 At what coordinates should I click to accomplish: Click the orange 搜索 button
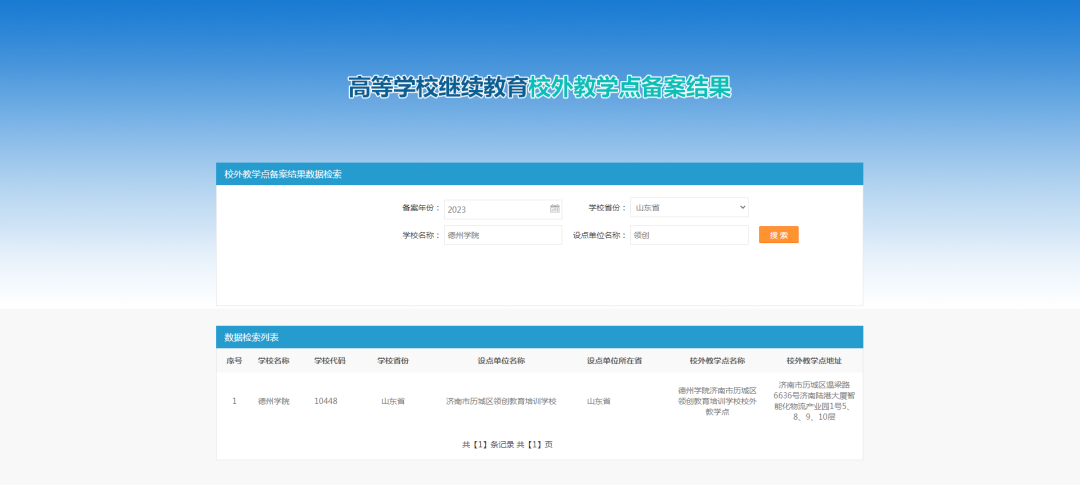click(778, 235)
